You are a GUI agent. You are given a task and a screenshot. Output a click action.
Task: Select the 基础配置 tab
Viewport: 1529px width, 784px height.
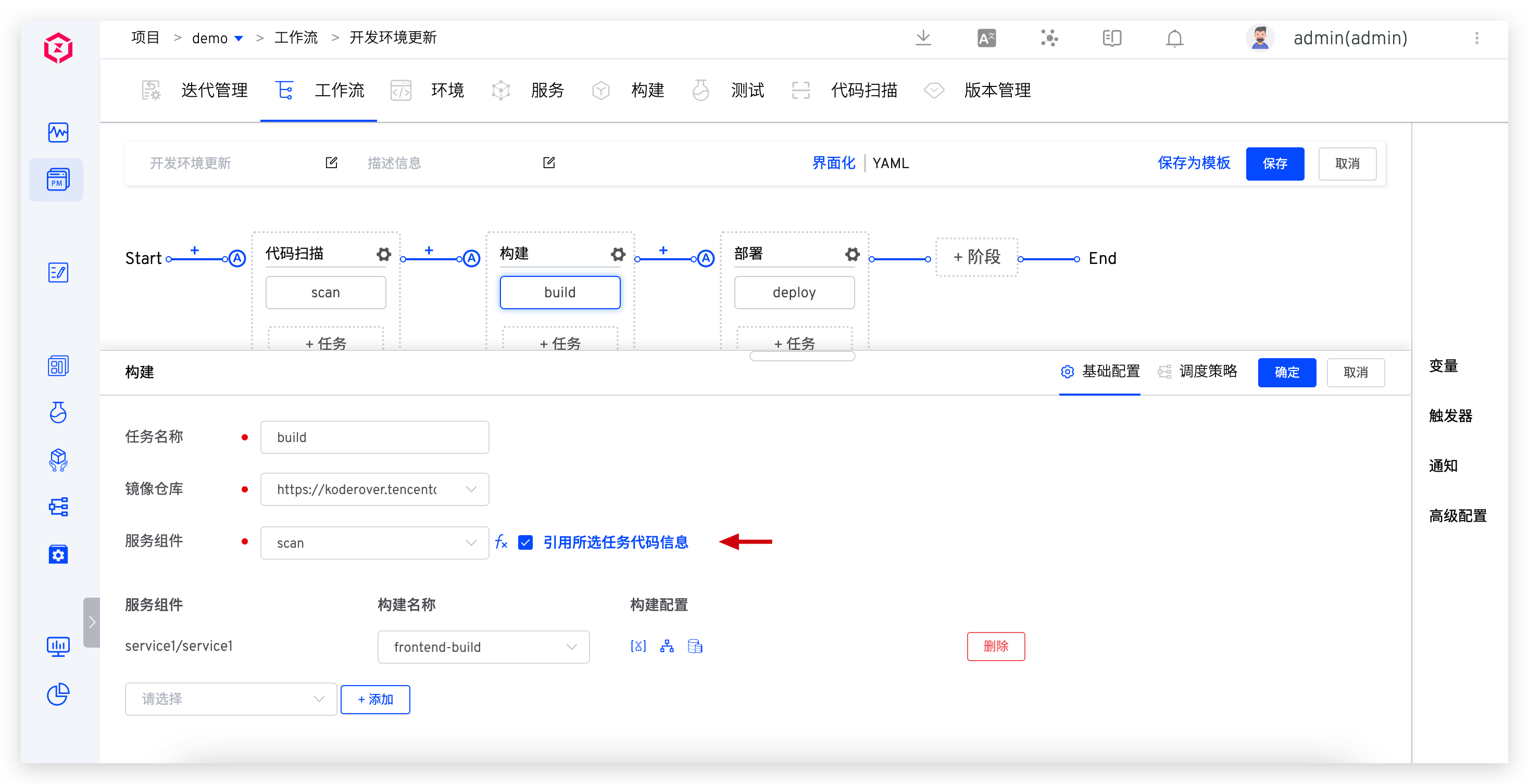point(1100,372)
